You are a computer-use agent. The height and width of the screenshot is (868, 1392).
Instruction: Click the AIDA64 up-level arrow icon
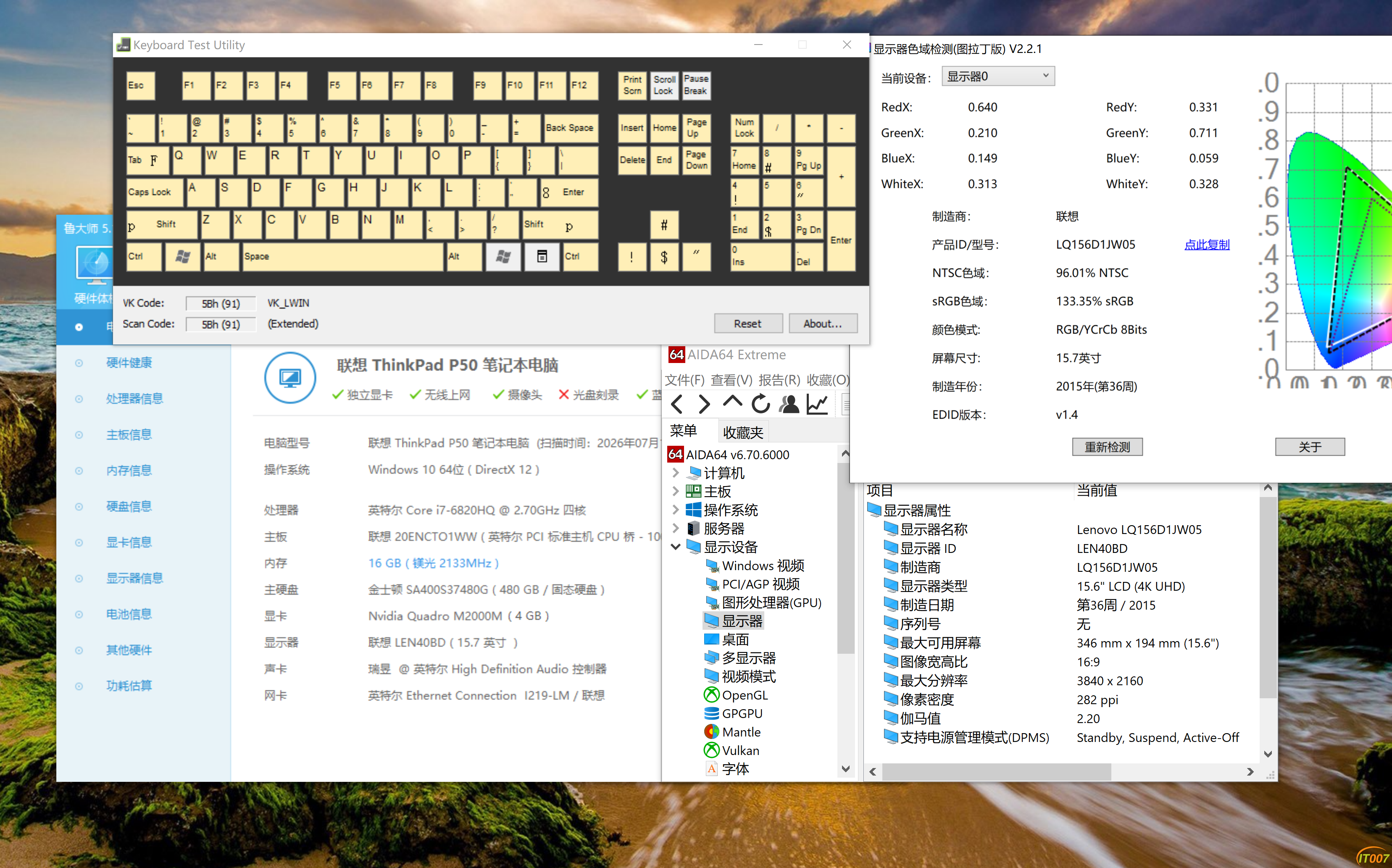tap(732, 402)
